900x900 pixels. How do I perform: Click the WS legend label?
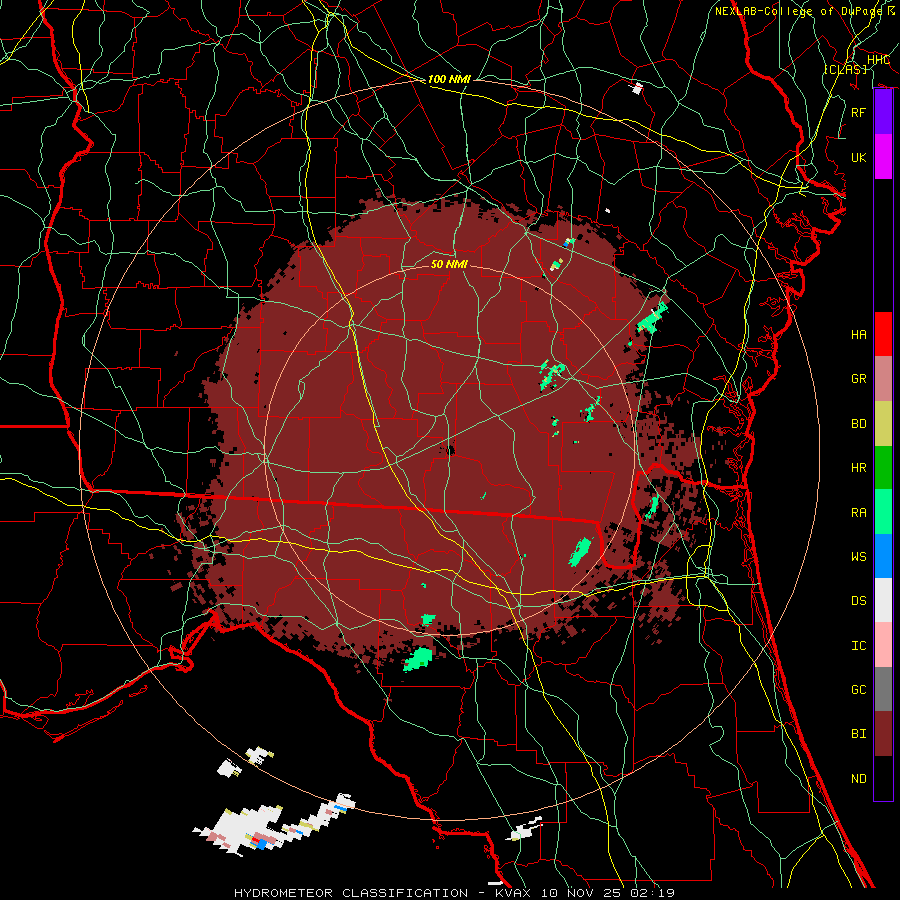pyautogui.click(x=858, y=557)
